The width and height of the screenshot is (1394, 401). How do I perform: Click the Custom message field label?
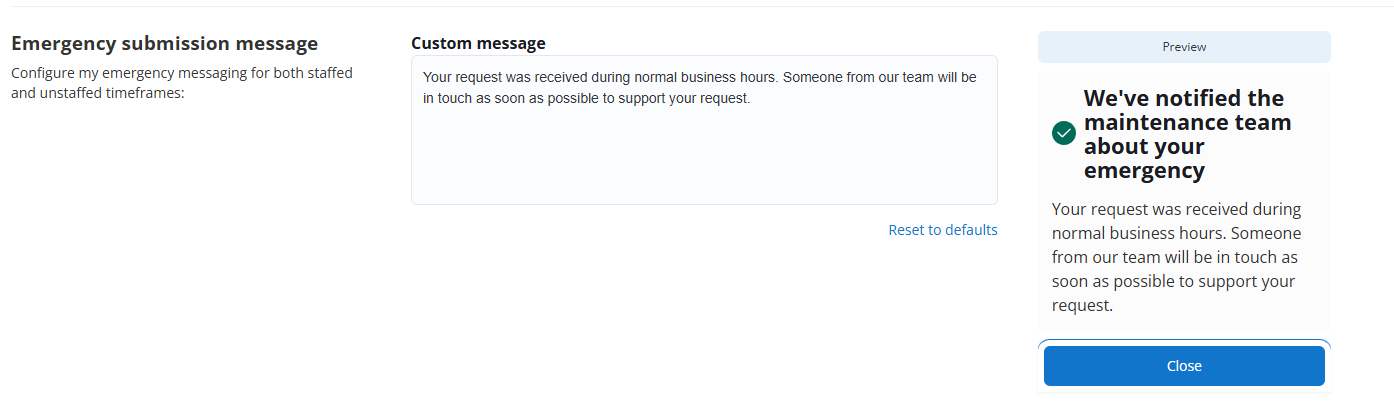(x=478, y=43)
